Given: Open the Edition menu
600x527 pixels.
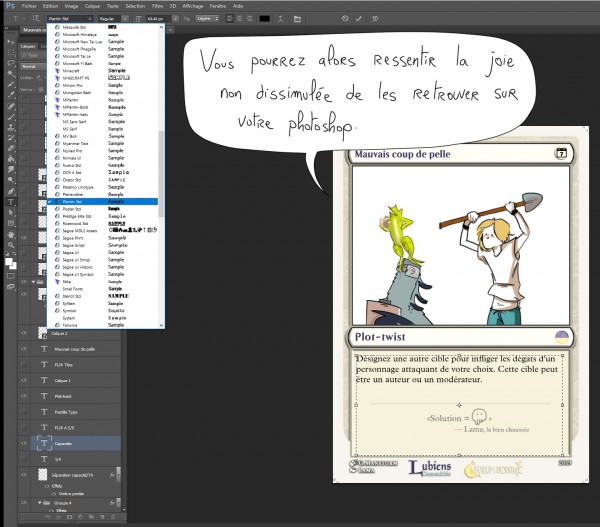Looking at the screenshot, I should click(x=50, y=6).
